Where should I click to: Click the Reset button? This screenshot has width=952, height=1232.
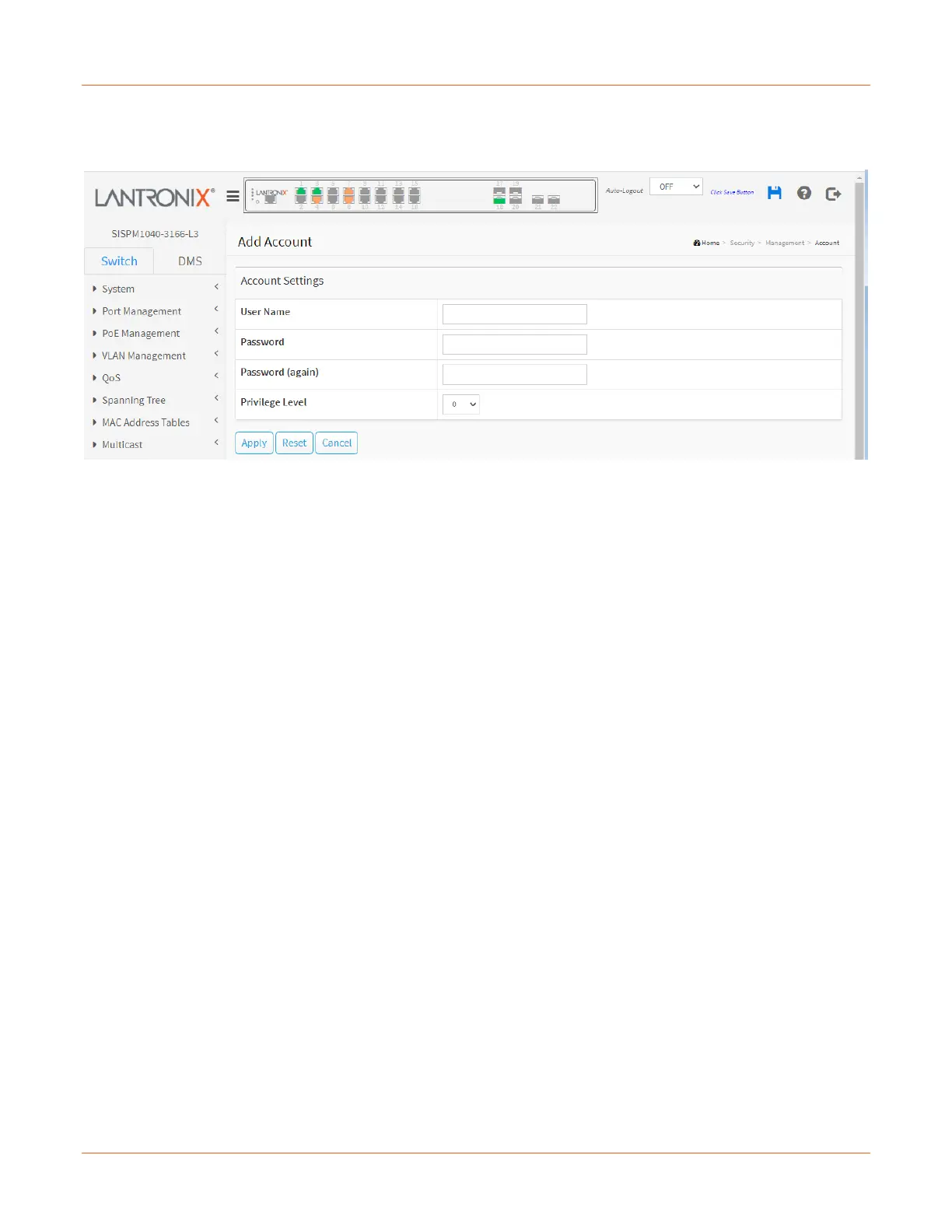tap(294, 443)
